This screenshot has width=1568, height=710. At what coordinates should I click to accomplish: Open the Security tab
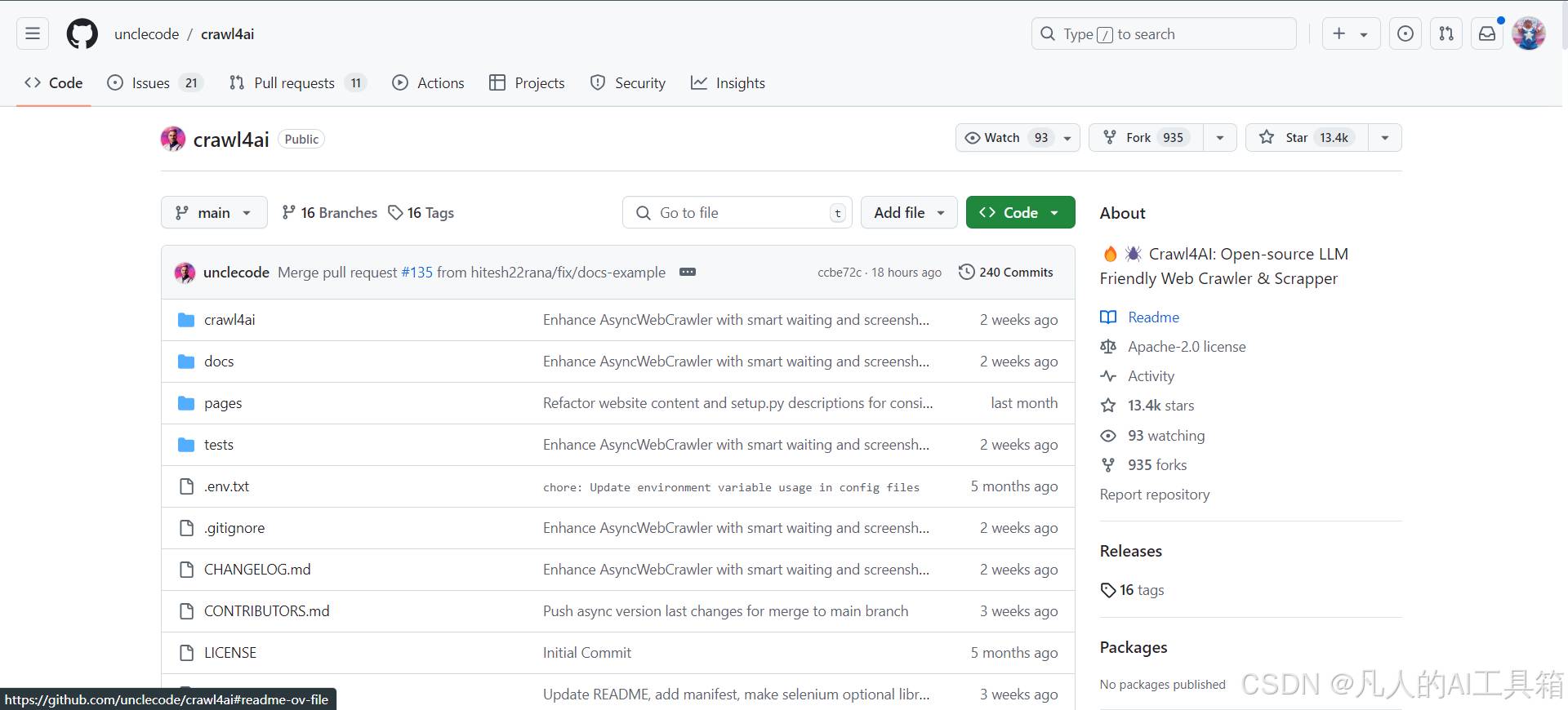[628, 82]
